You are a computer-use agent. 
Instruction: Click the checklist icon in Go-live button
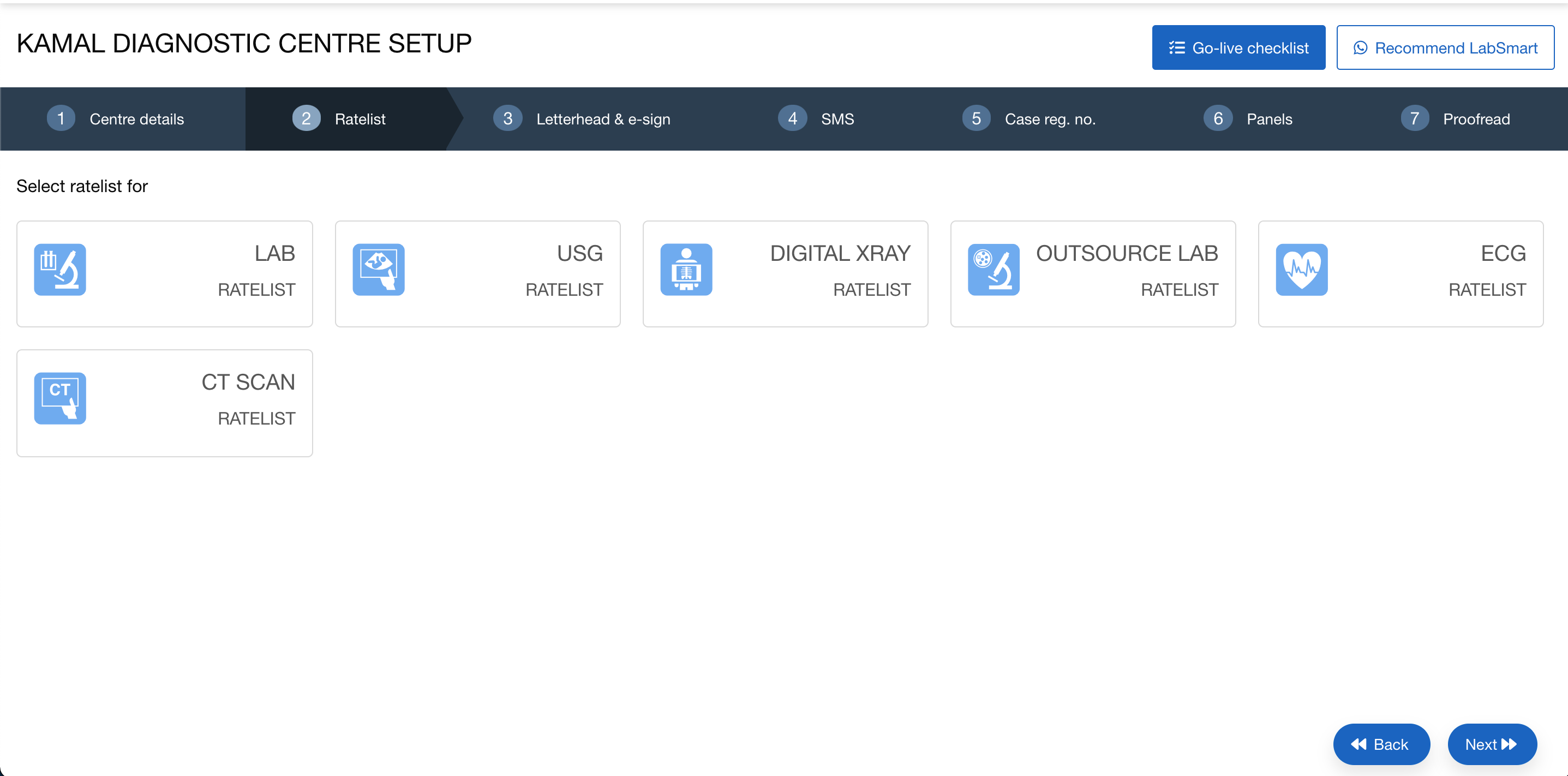click(1177, 47)
